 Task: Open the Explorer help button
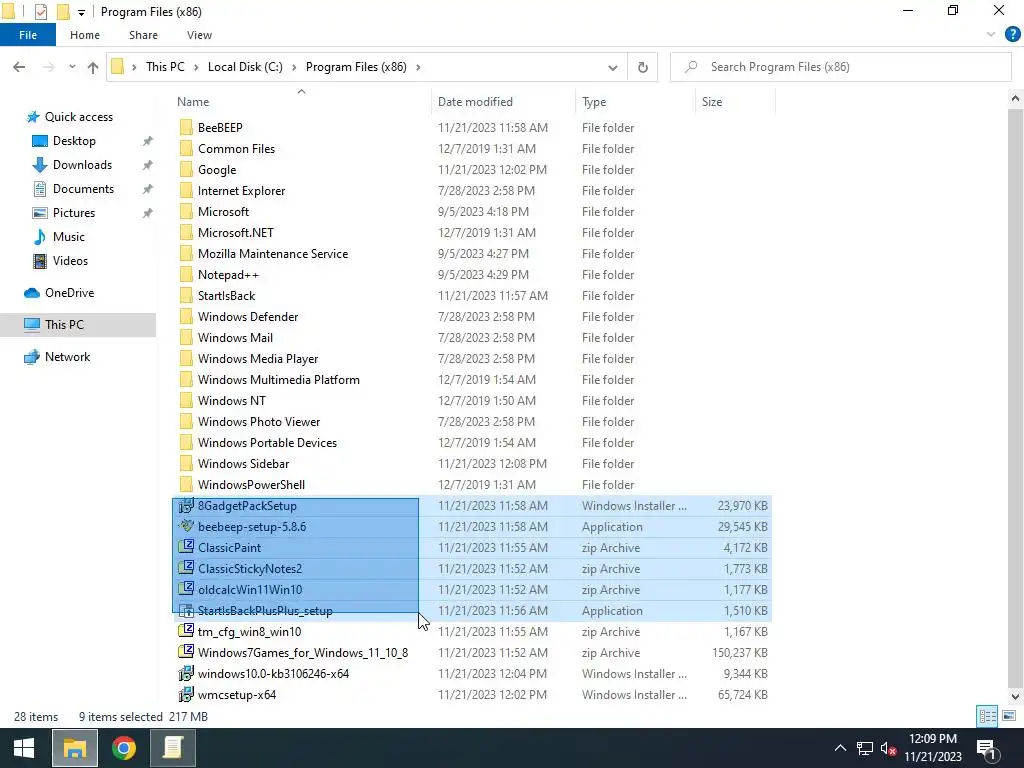pyautogui.click(x=1012, y=35)
